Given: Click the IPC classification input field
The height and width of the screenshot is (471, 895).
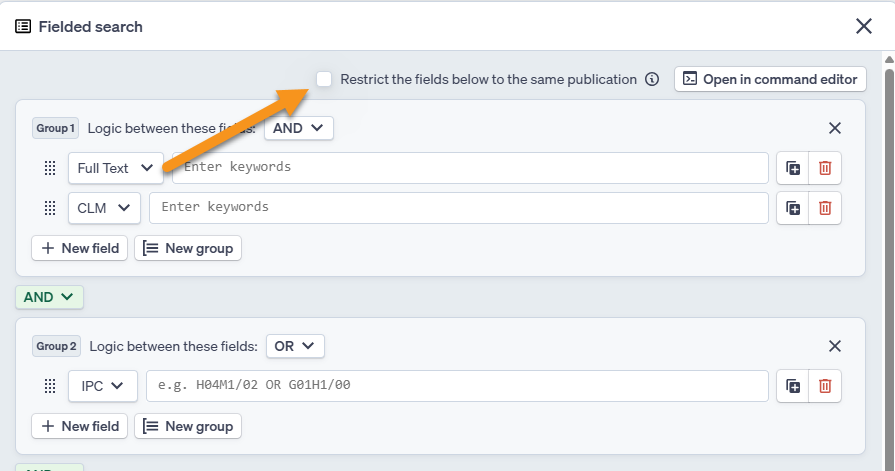Looking at the screenshot, I should 457,386.
